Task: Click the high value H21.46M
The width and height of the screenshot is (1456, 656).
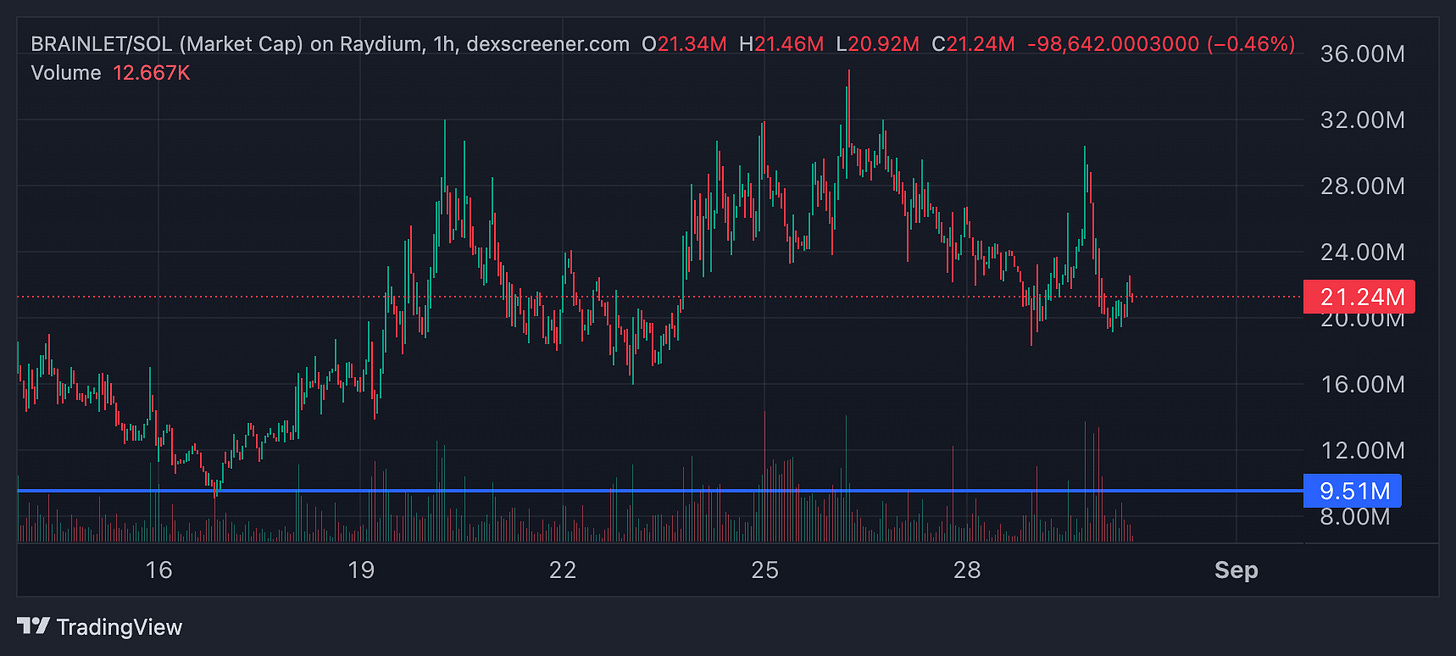Action: tap(782, 44)
